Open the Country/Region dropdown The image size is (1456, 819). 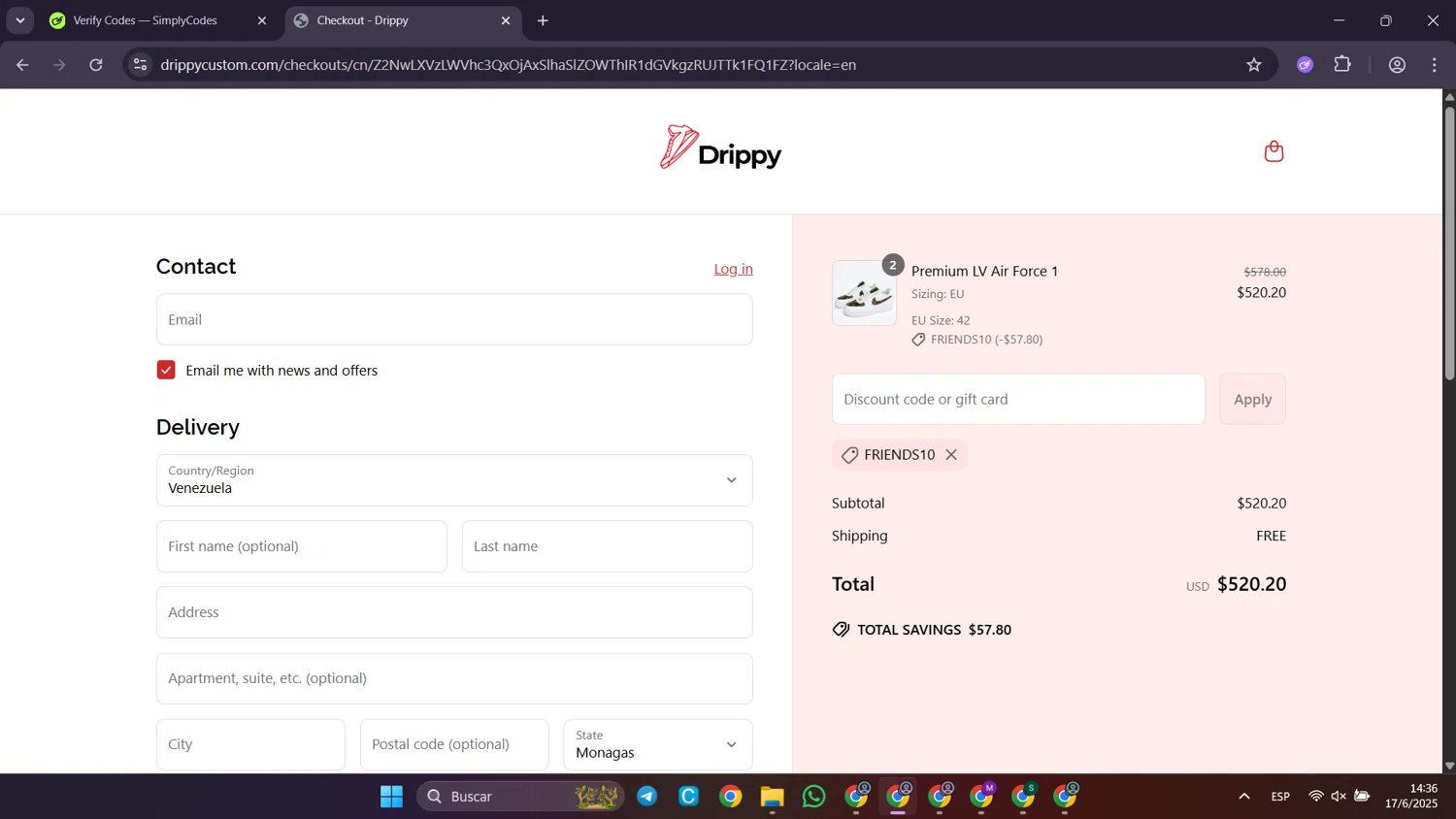(x=454, y=480)
